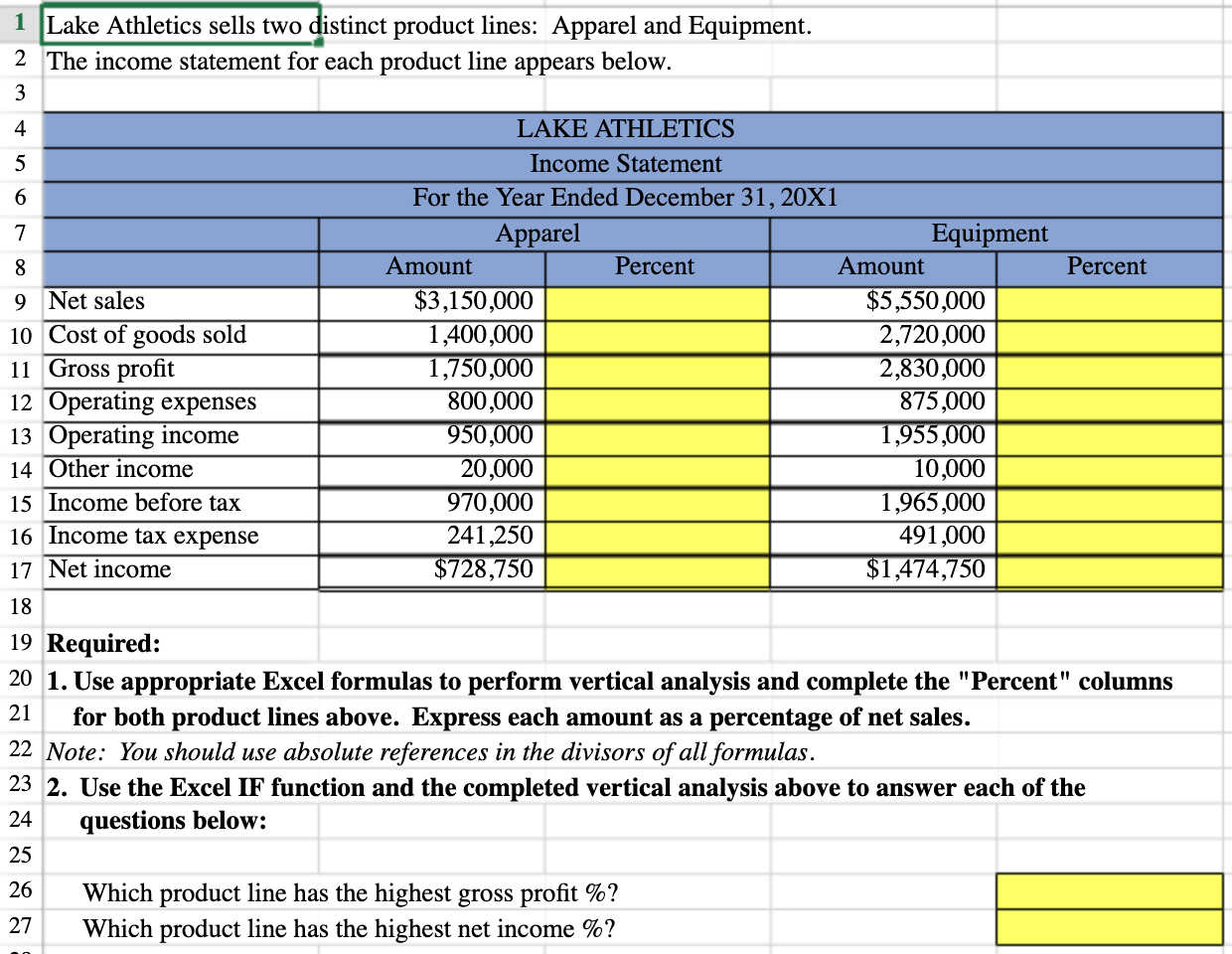Click yellow Equipment Percent cell for Net sales

click(x=1111, y=302)
